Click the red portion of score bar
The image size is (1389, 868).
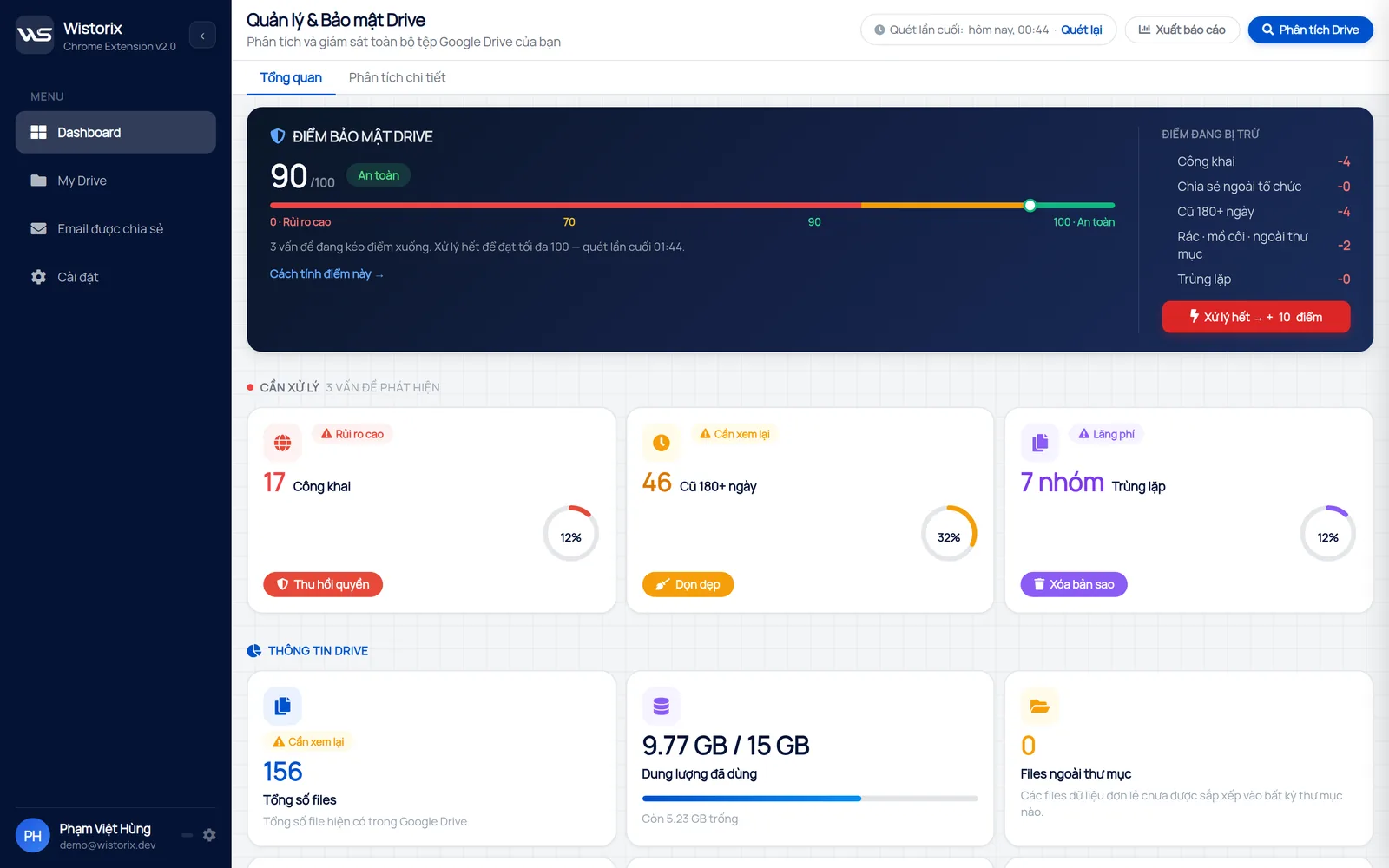pyautogui.click(x=565, y=206)
